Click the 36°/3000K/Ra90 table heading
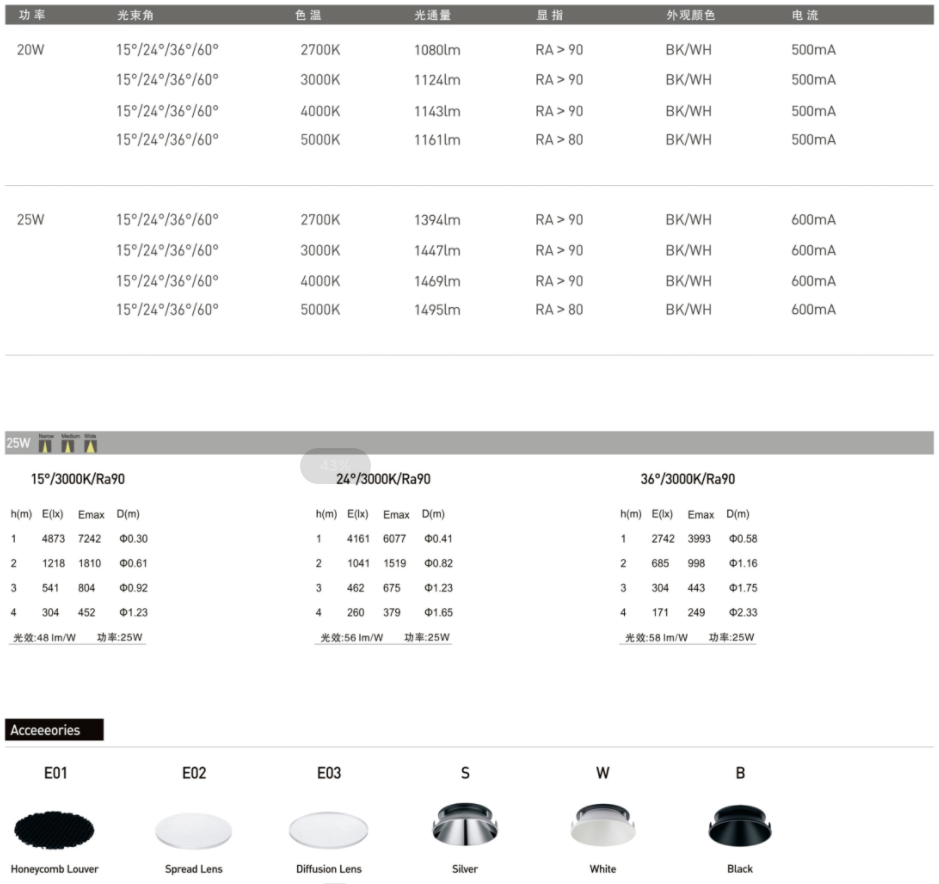 pyautogui.click(x=687, y=480)
